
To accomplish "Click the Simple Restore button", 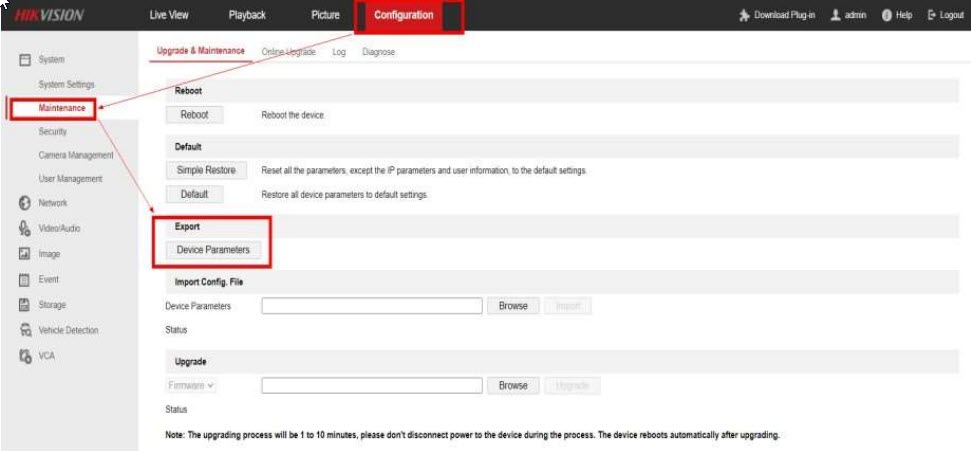I will coord(206,170).
